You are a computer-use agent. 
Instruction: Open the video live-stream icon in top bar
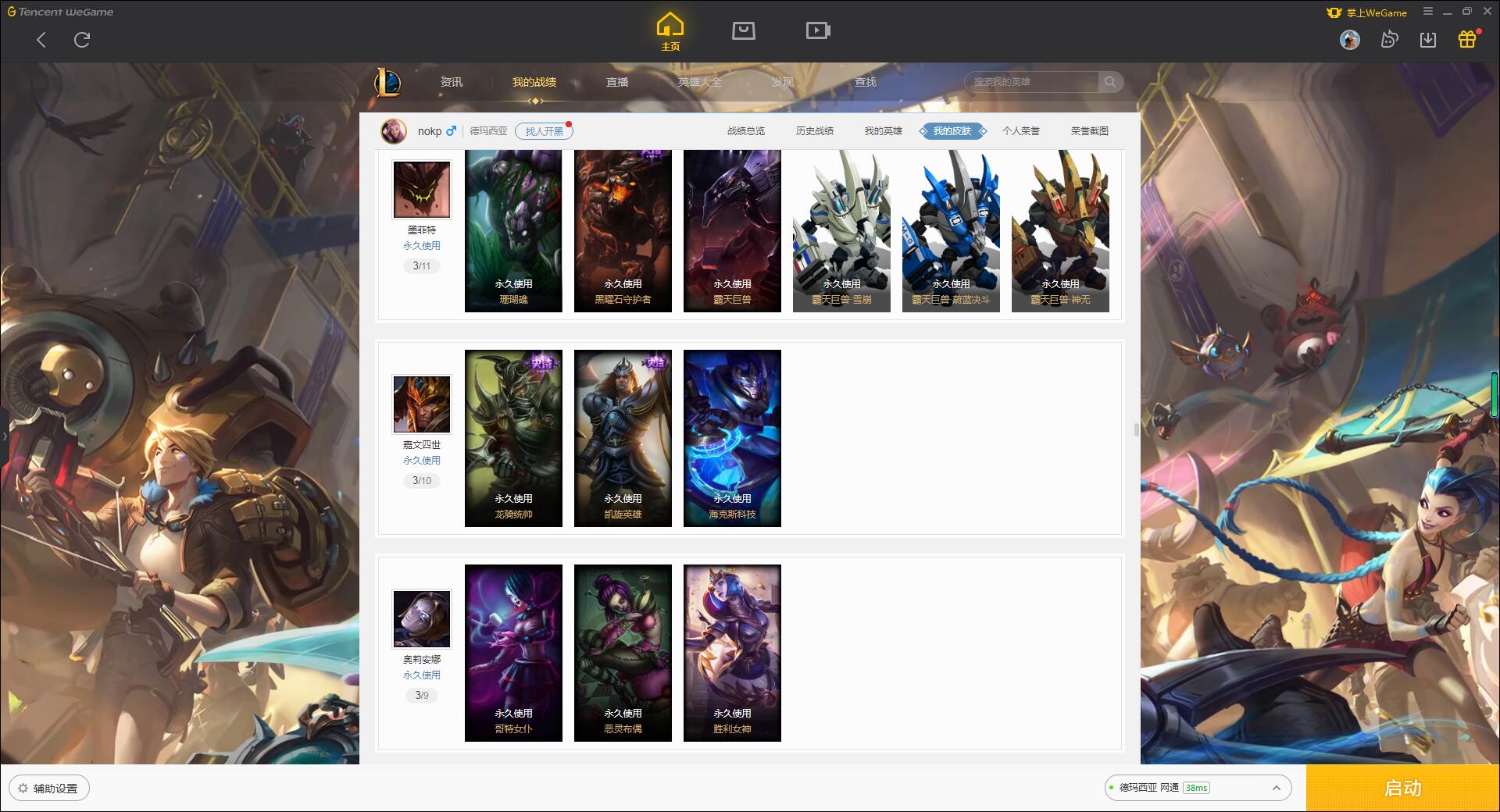pos(818,30)
